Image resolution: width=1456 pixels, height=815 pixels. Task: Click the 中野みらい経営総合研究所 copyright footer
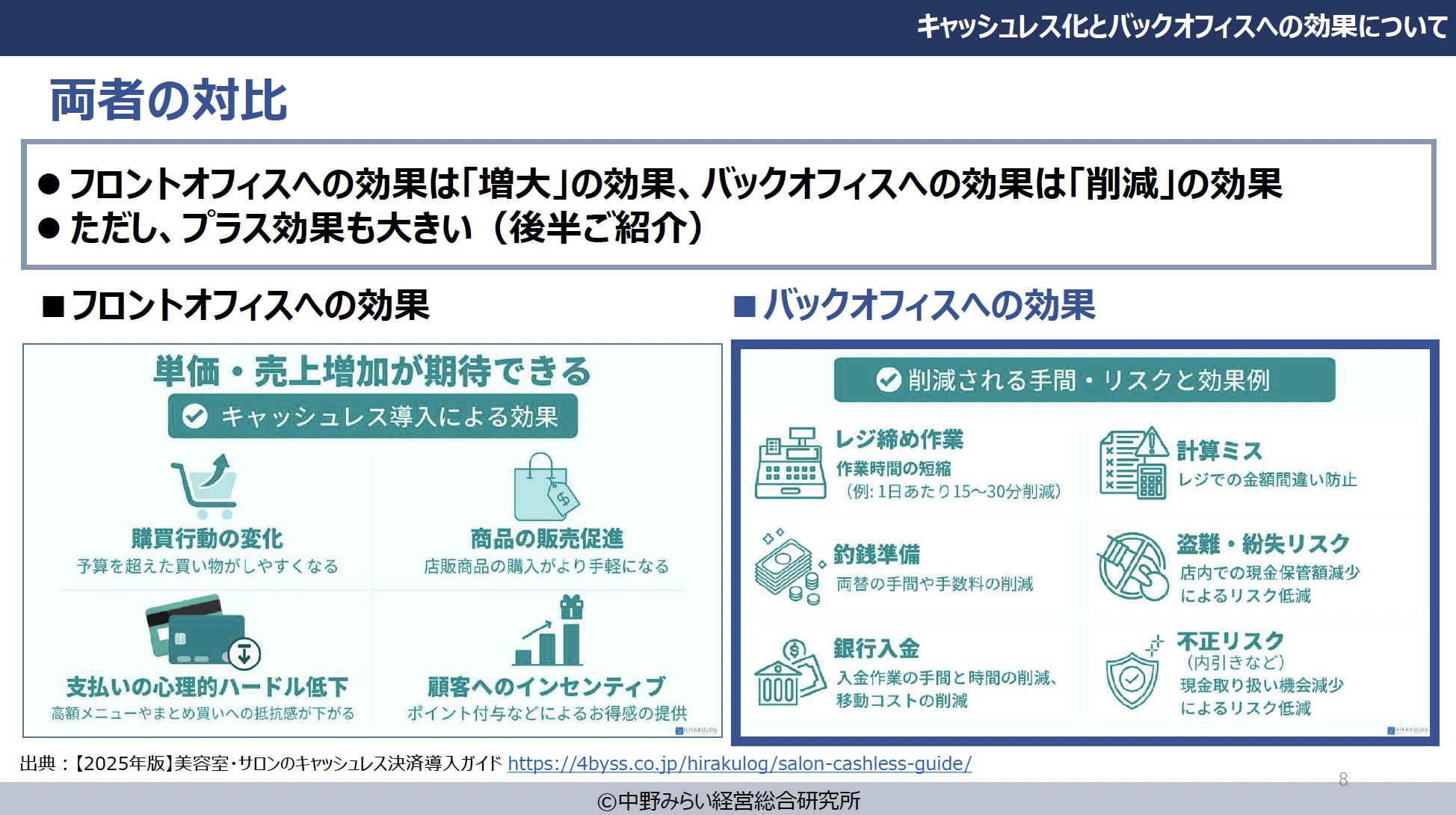click(729, 801)
